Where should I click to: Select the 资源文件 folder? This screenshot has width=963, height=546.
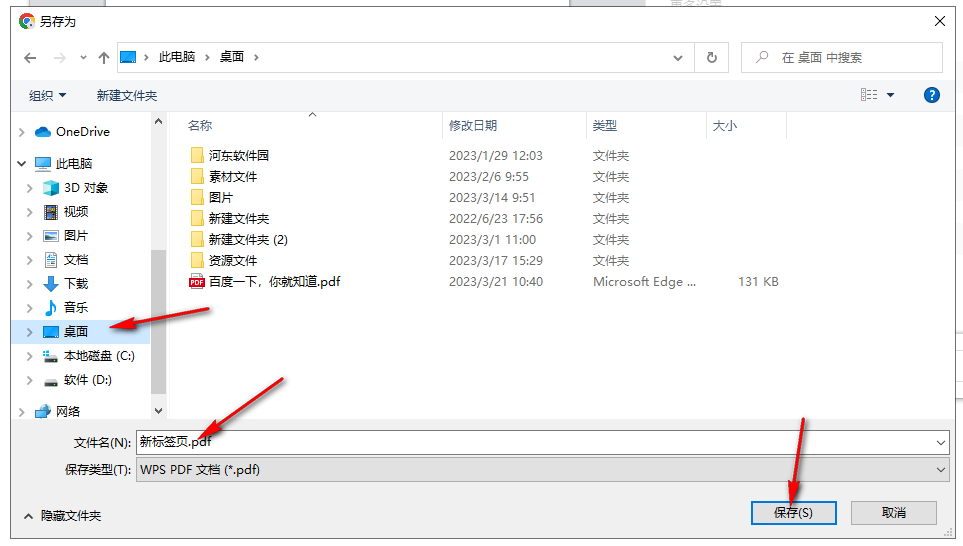pos(233,260)
